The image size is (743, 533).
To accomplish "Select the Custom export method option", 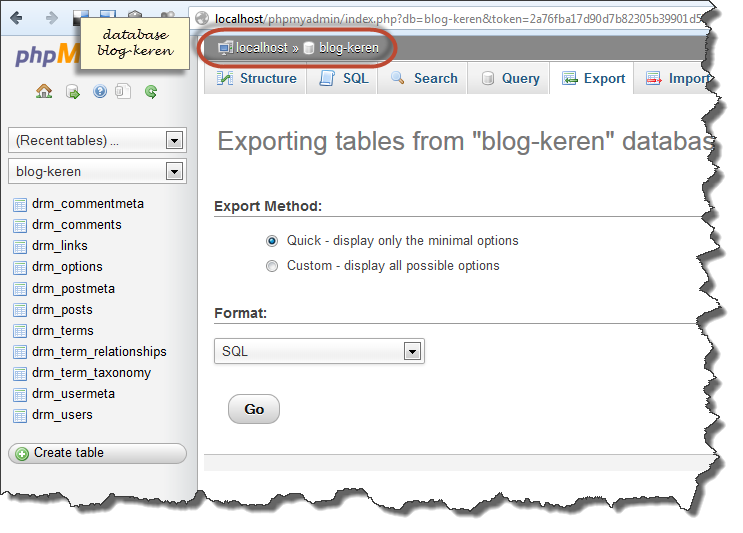I will 272,266.
